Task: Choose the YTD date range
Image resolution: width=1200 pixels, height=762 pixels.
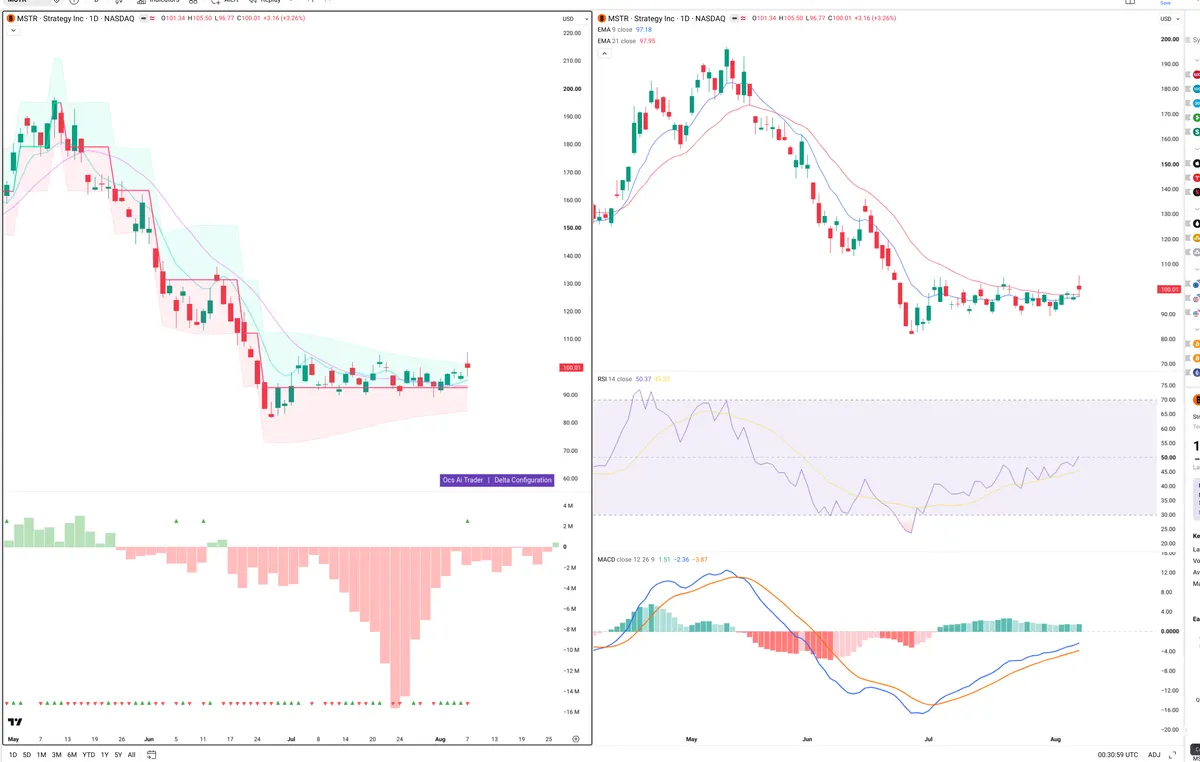Action: pyautogui.click(x=88, y=754)
